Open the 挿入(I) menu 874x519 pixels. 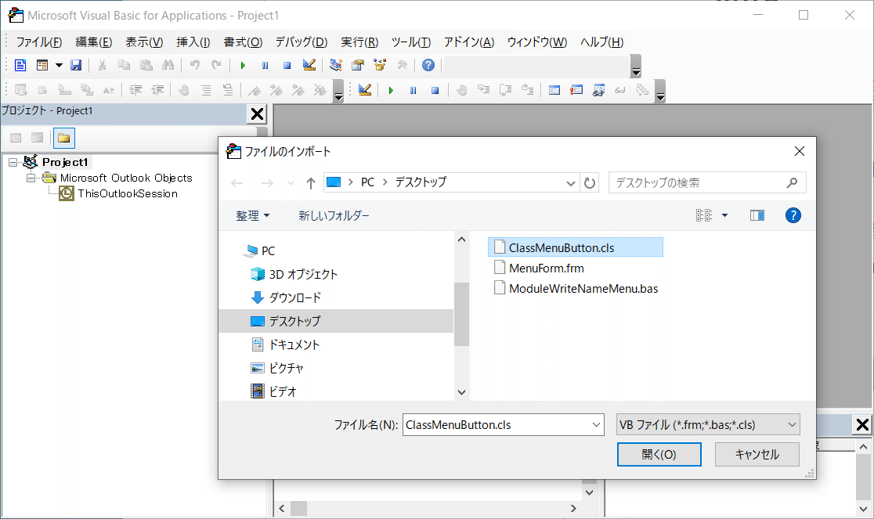click(193, 42)
